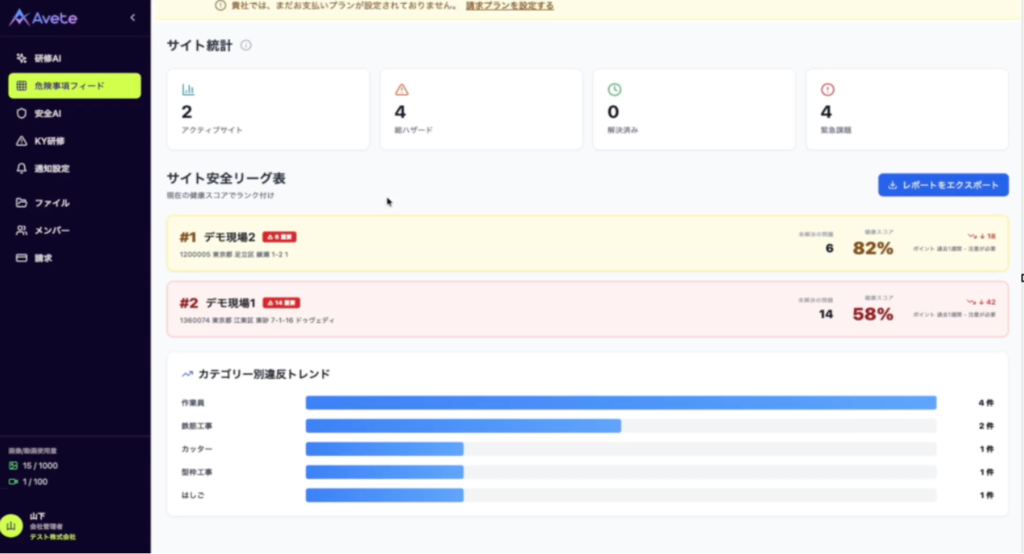Click the card icon for 請求
Screen dimensions: 1024x554
(22, 258)
